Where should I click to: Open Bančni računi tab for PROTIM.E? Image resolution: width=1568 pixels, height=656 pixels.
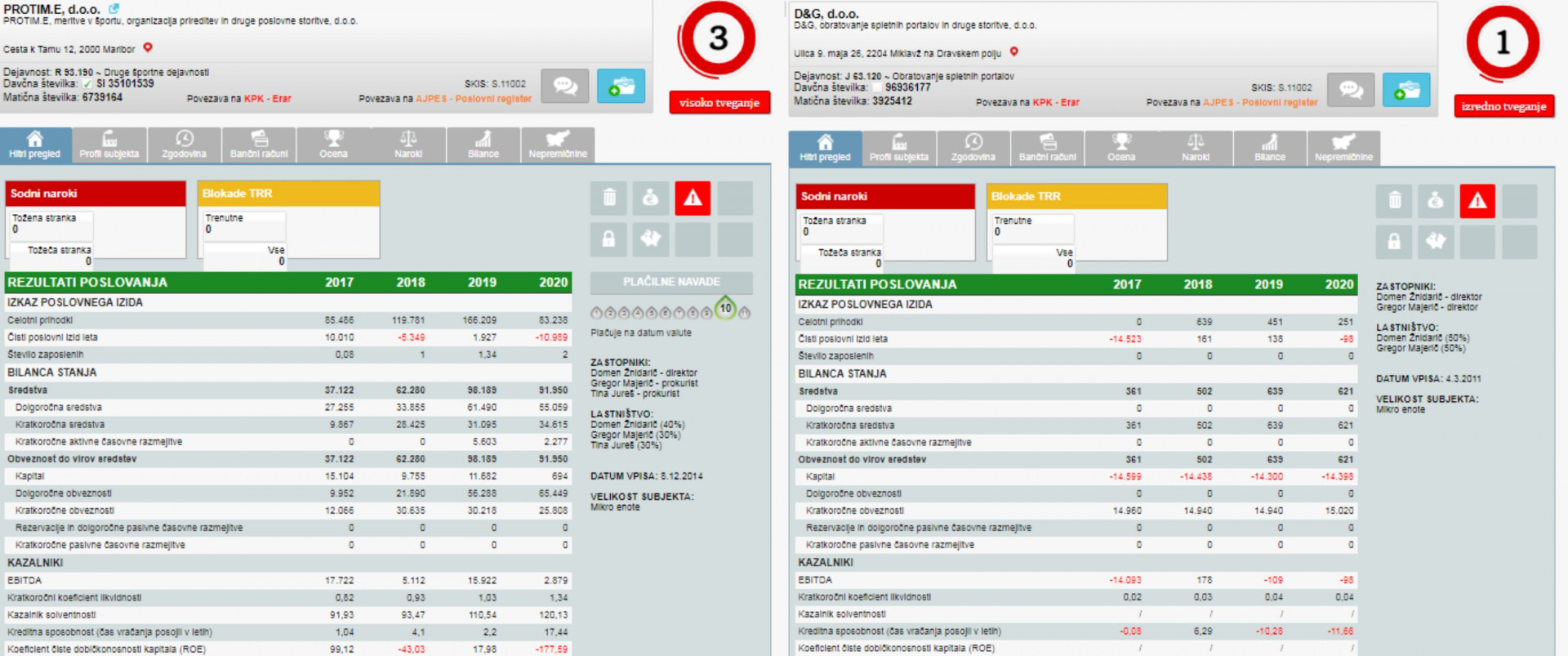click(x=259, y=145)
